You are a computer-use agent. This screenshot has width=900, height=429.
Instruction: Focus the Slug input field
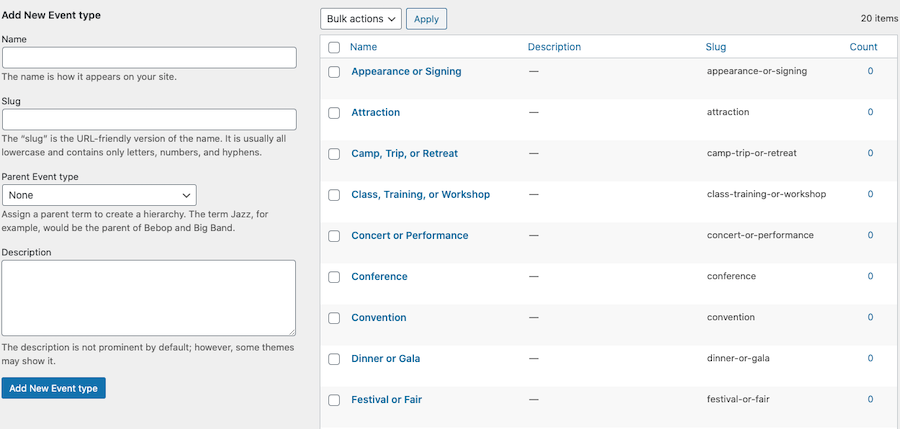tap(149, 119)
